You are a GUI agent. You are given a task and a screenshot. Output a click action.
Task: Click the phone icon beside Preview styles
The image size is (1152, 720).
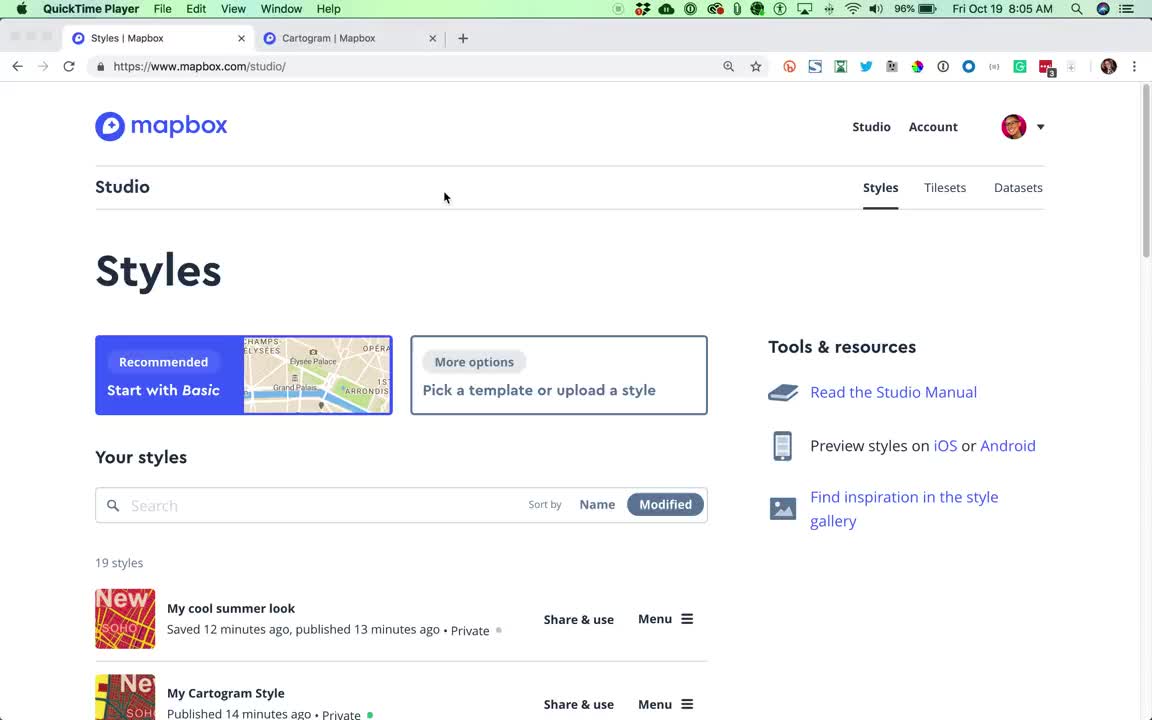pos(783,446)
